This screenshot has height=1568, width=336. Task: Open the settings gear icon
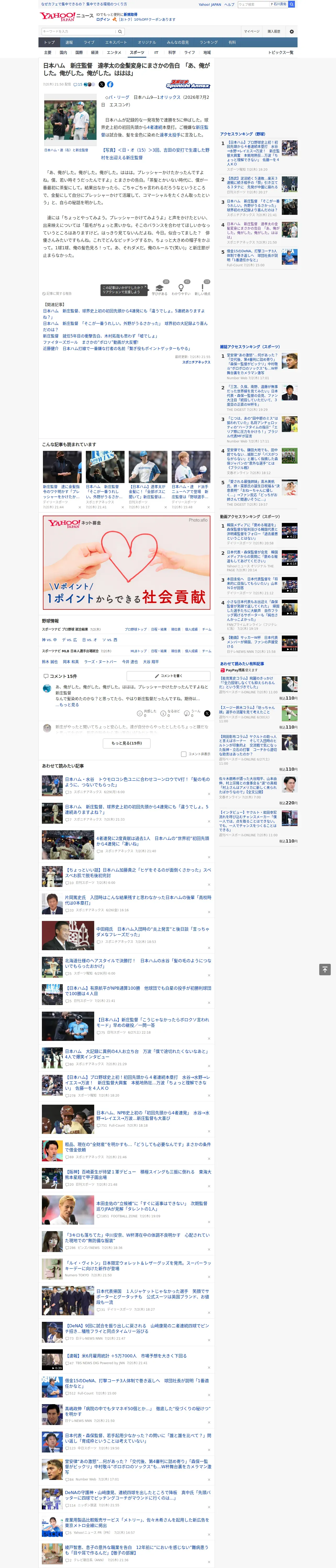[x=292, y=32]
